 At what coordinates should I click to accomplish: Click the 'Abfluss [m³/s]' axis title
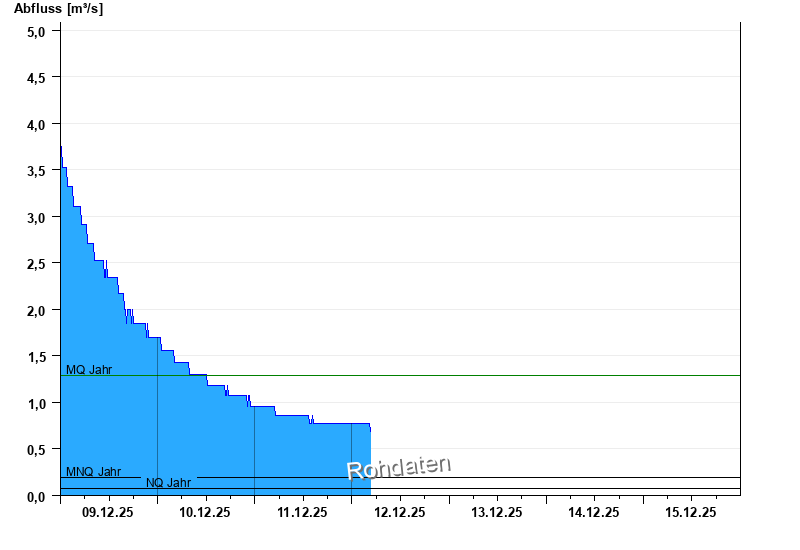point(58,8)
